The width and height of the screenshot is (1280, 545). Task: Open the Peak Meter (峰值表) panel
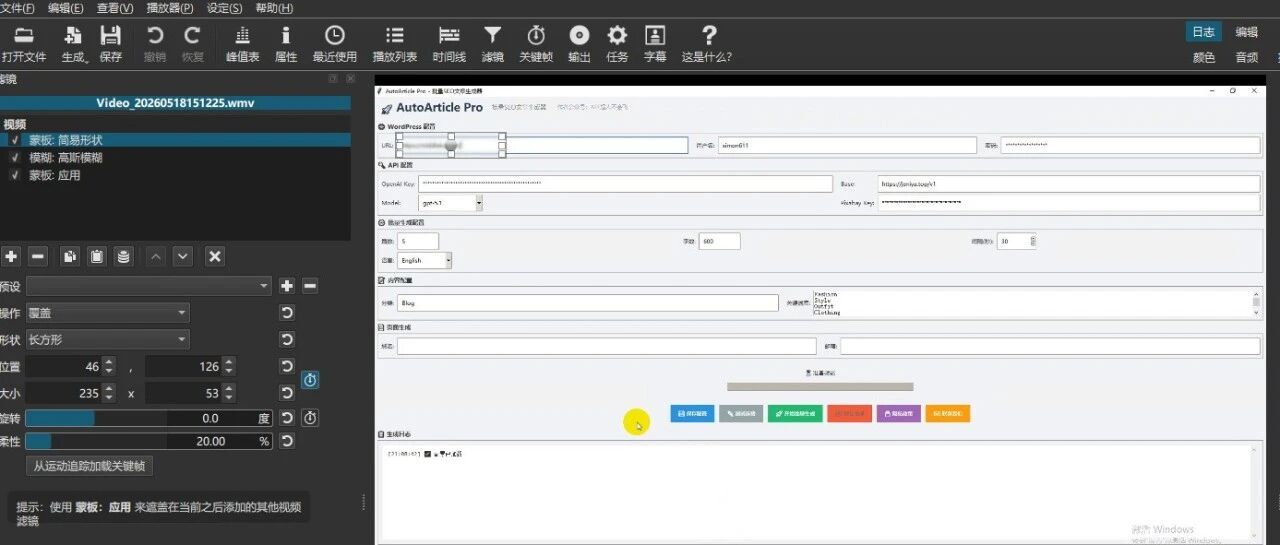[243, 44]
